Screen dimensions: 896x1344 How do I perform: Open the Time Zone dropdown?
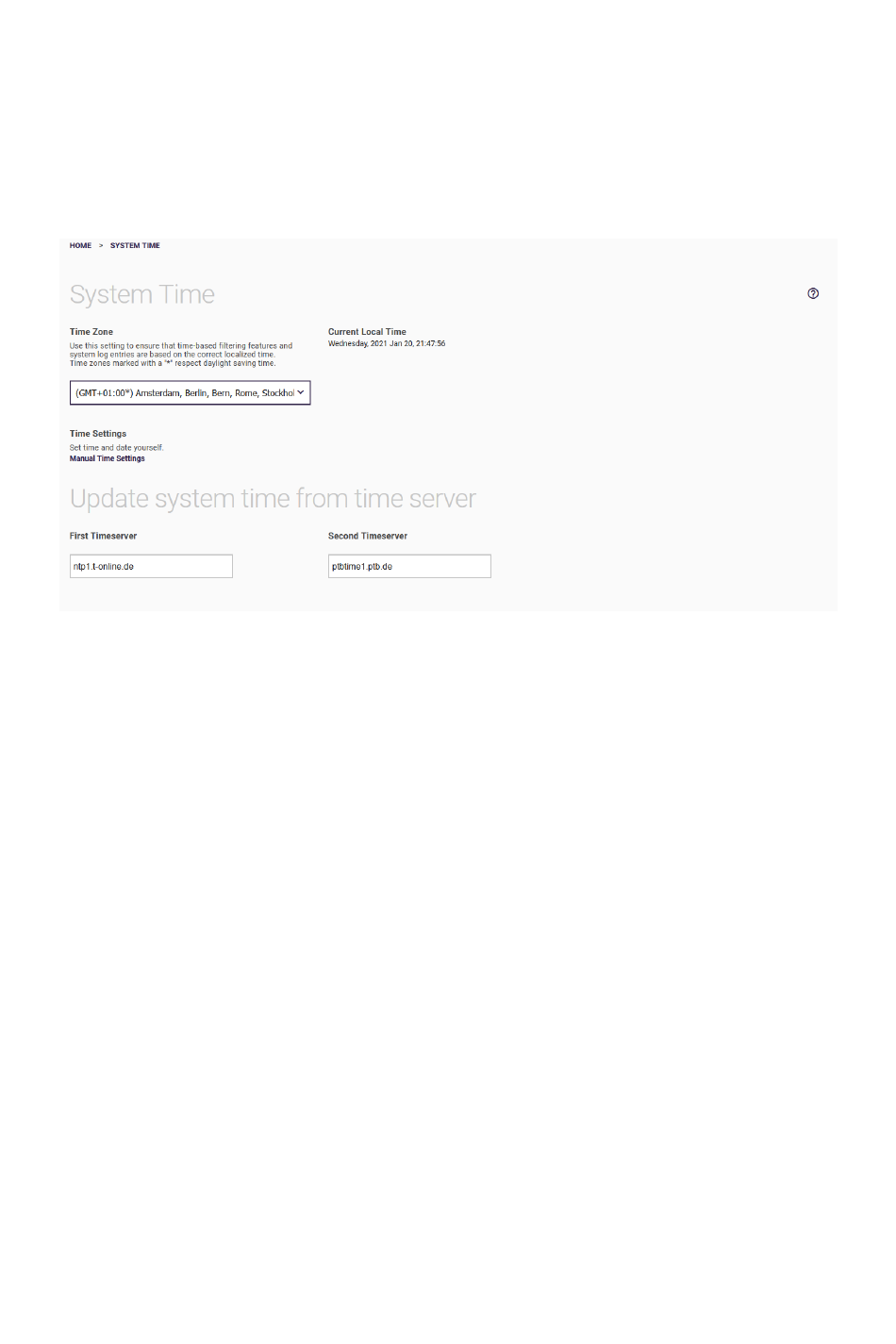pos(184,393)
